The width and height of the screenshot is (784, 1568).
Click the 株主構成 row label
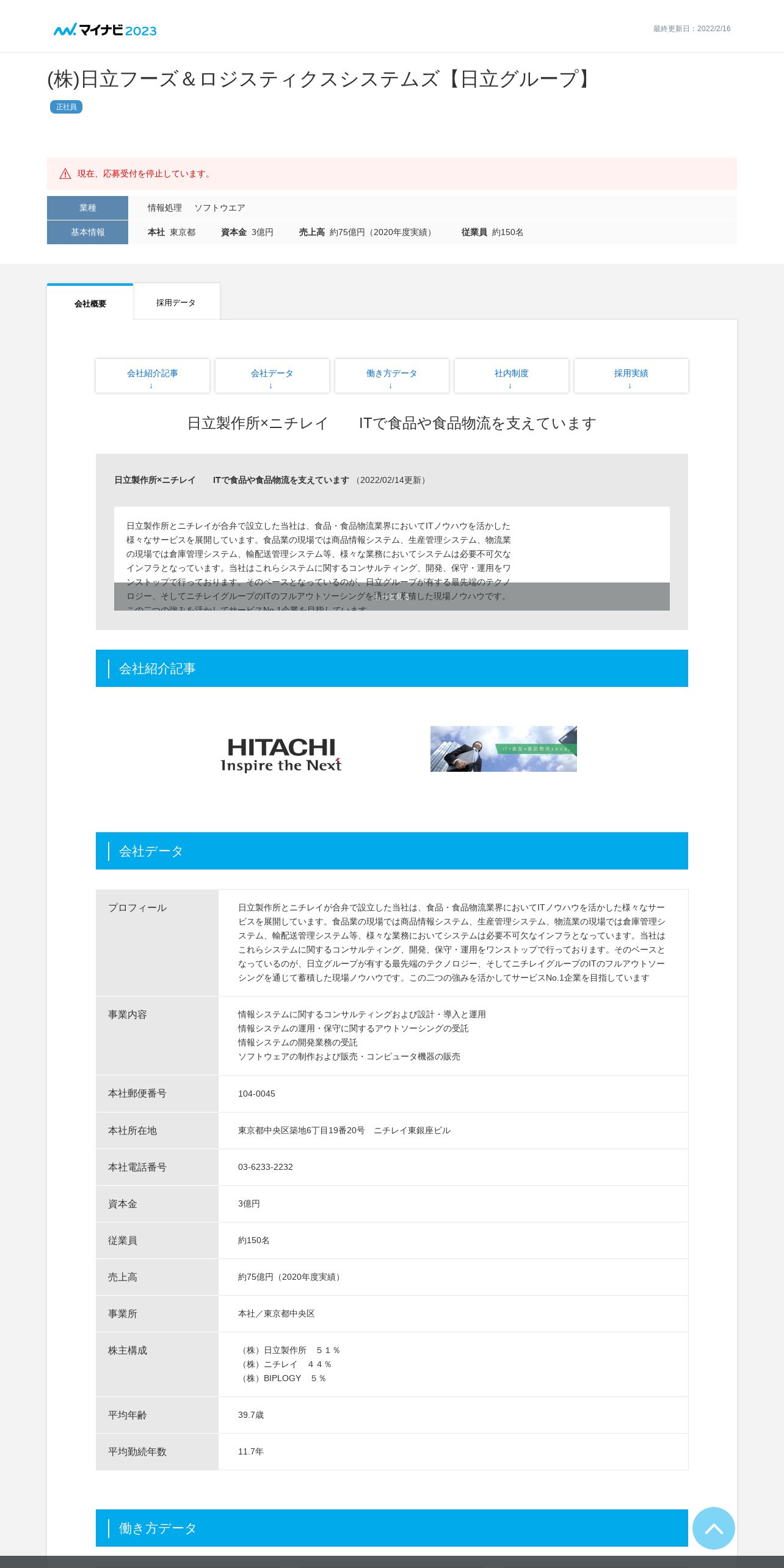click(128, 1351)
